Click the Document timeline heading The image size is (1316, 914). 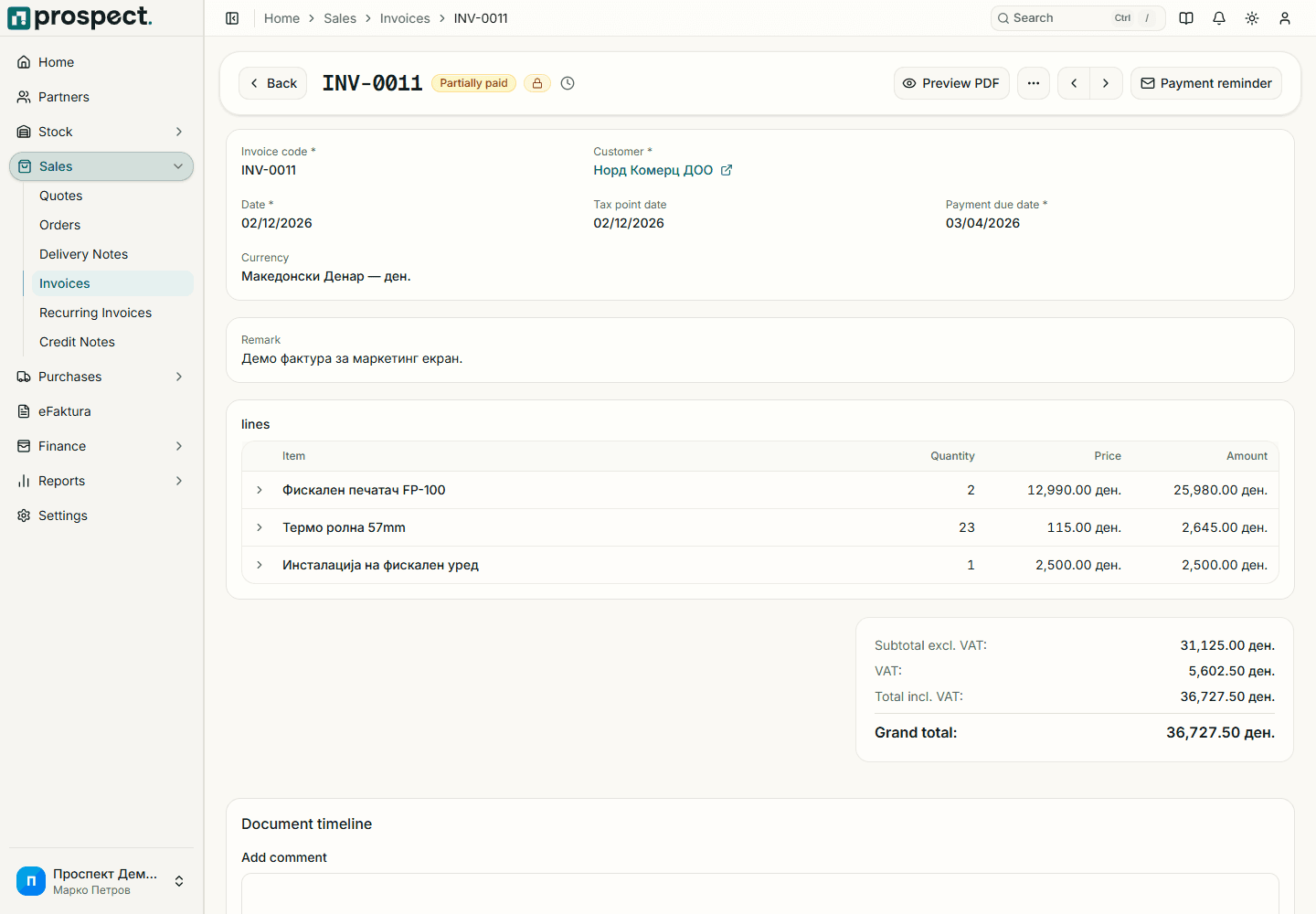307,824
